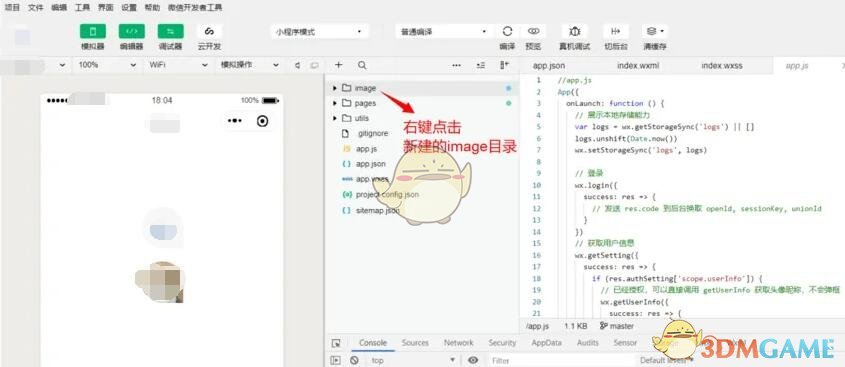The height and width of the screenshot is (367, 845).
Task: Open the Default levels dropdown
Action: pyautogui.click(x=667, y=360)
